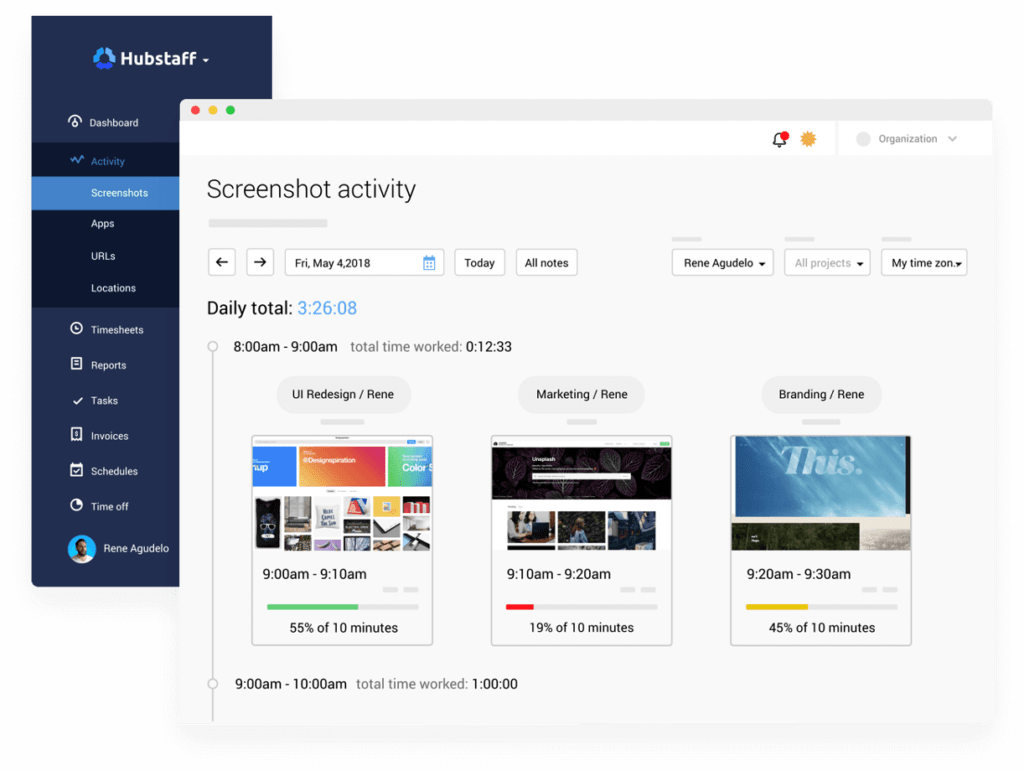The height and width of the screenshot is (771, 1024).
Task: Open the Dashboard menu item
Action: [x=114, y=123]
